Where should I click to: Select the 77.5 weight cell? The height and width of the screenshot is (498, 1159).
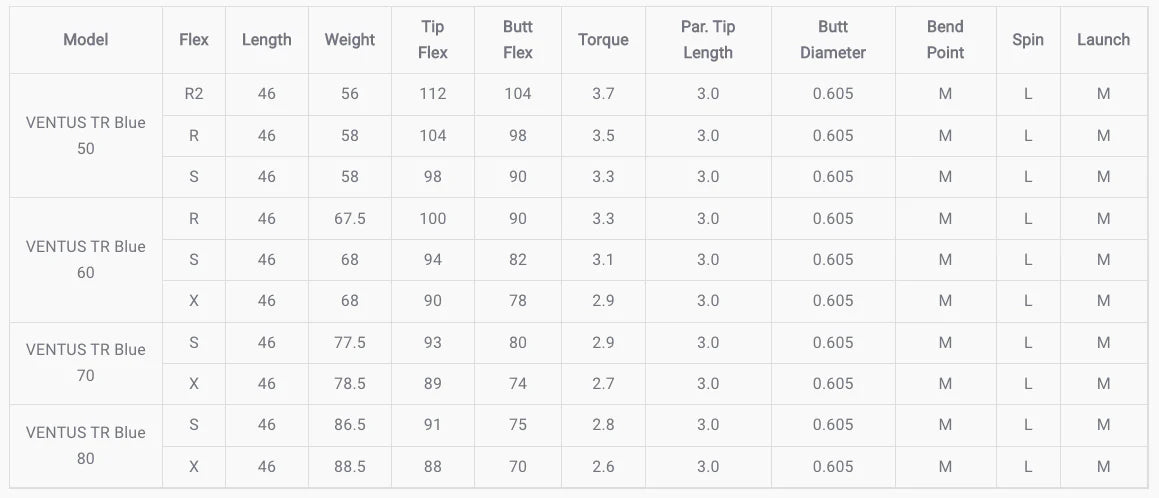pyautogui.click(x=349, y=342)
